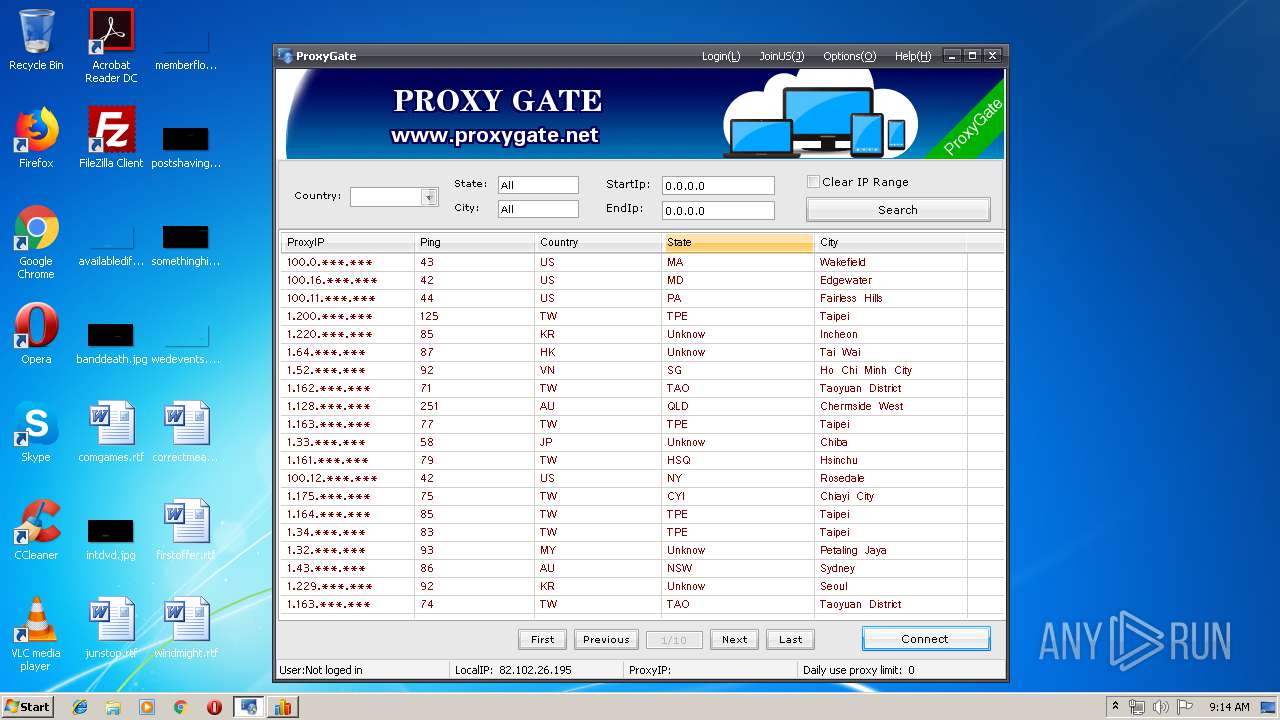Open the Login menu
The image size is (1280, 720).
point(721,56)
